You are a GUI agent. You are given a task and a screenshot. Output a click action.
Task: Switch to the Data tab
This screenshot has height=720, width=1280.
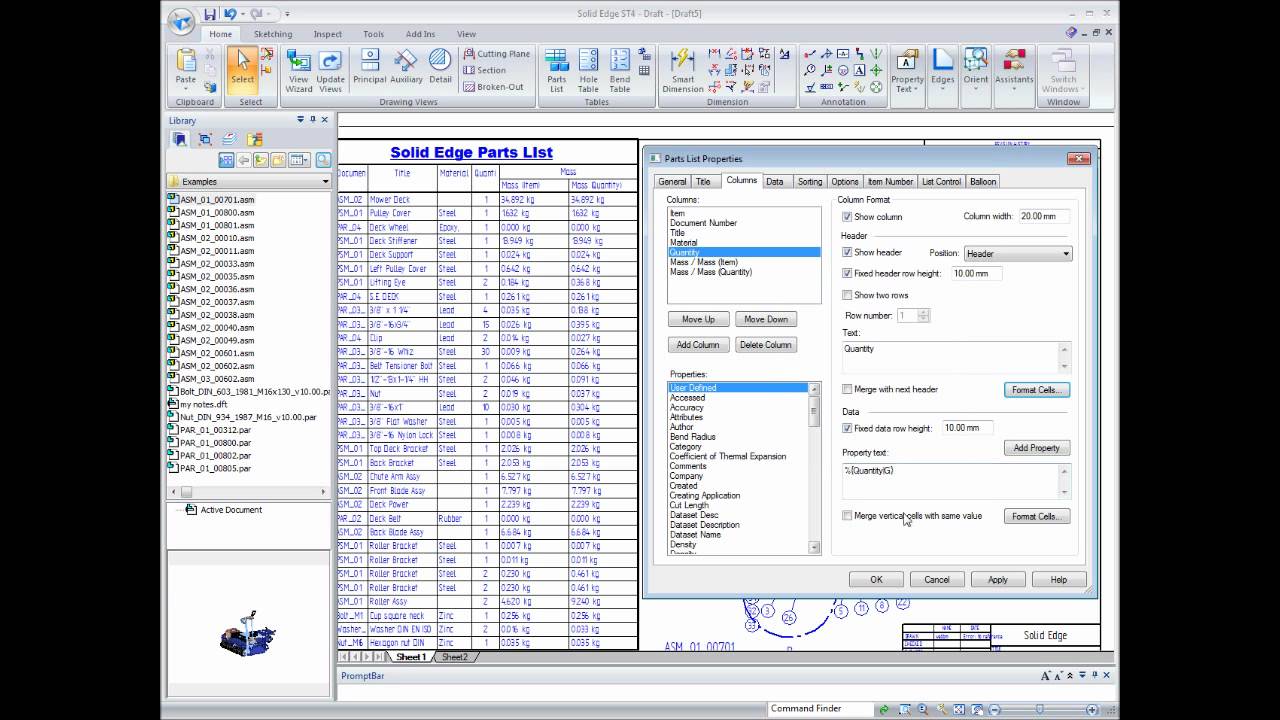click(x=775, y=182)
